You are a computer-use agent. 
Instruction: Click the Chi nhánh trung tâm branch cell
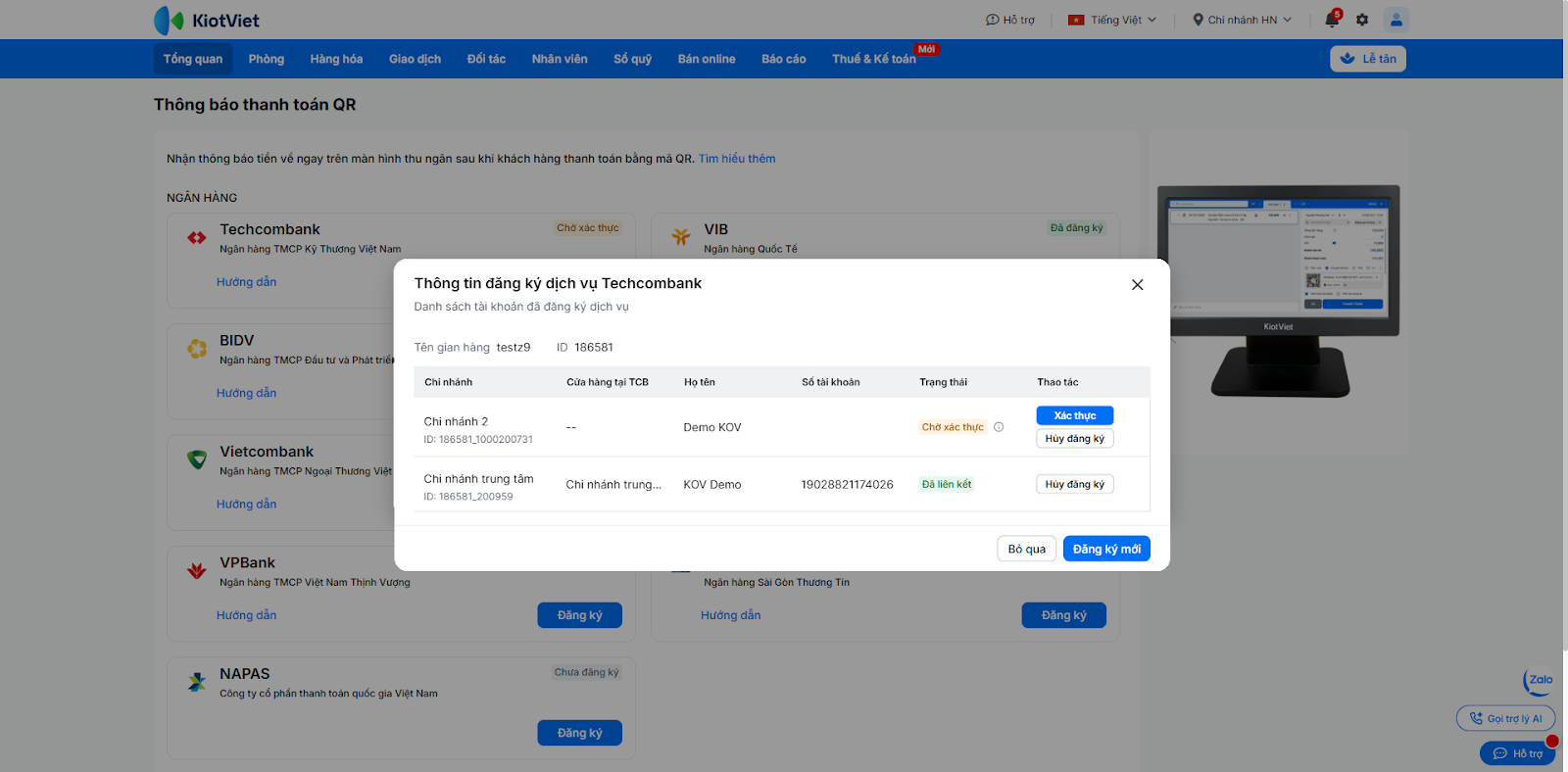coord(479,487)
